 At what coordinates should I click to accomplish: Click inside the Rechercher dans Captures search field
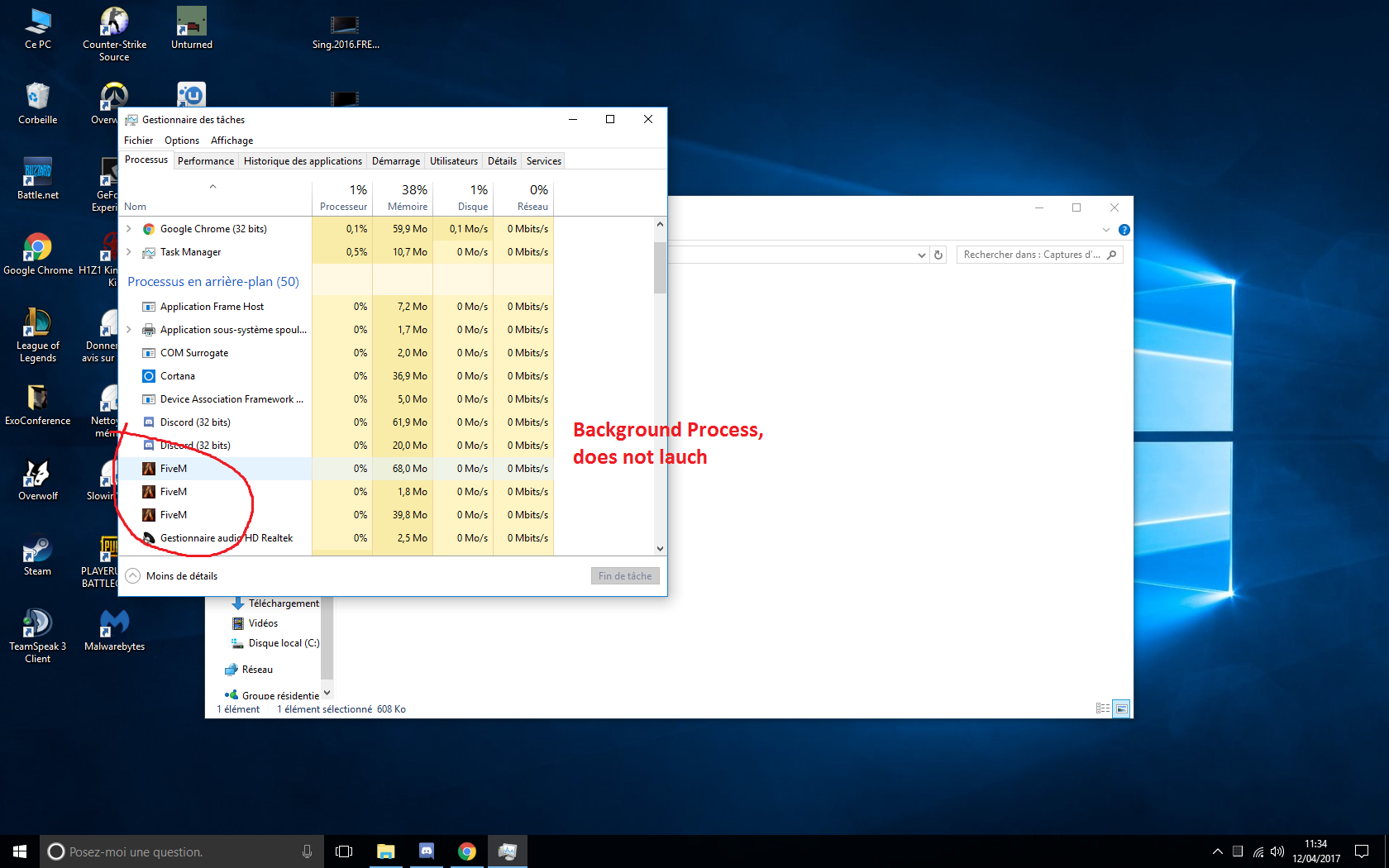pos(1032,255)
